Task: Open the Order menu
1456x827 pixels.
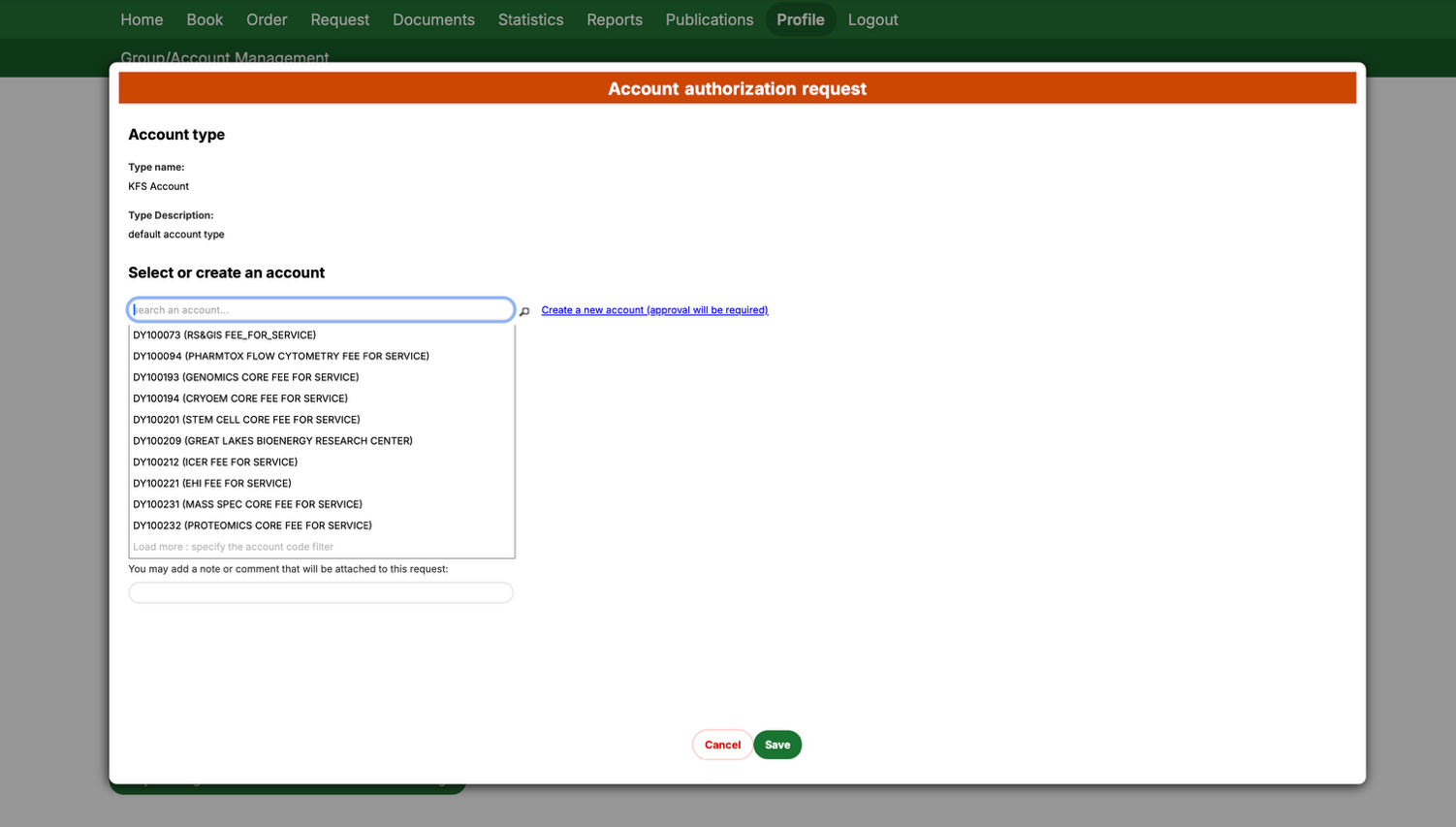Action: click(267, 19)
